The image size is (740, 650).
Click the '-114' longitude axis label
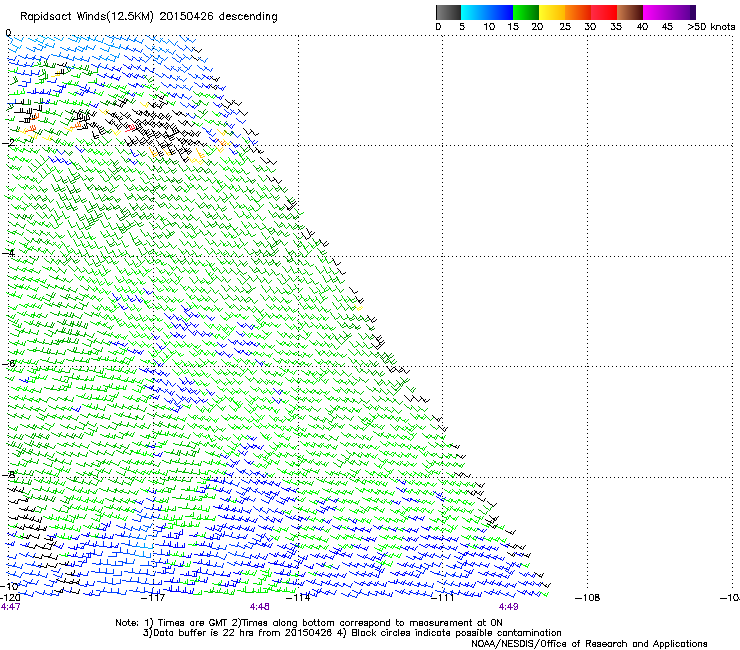pyautogui.click(x=299, y=598)
